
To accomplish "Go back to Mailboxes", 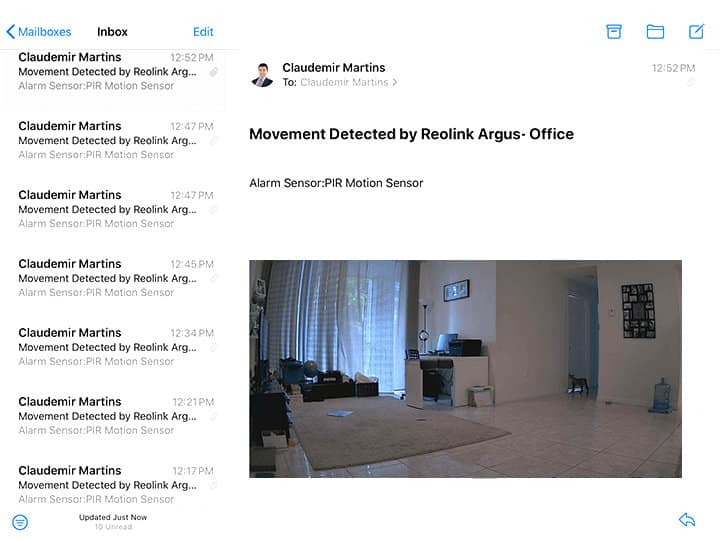I will [x=39, y=32].
